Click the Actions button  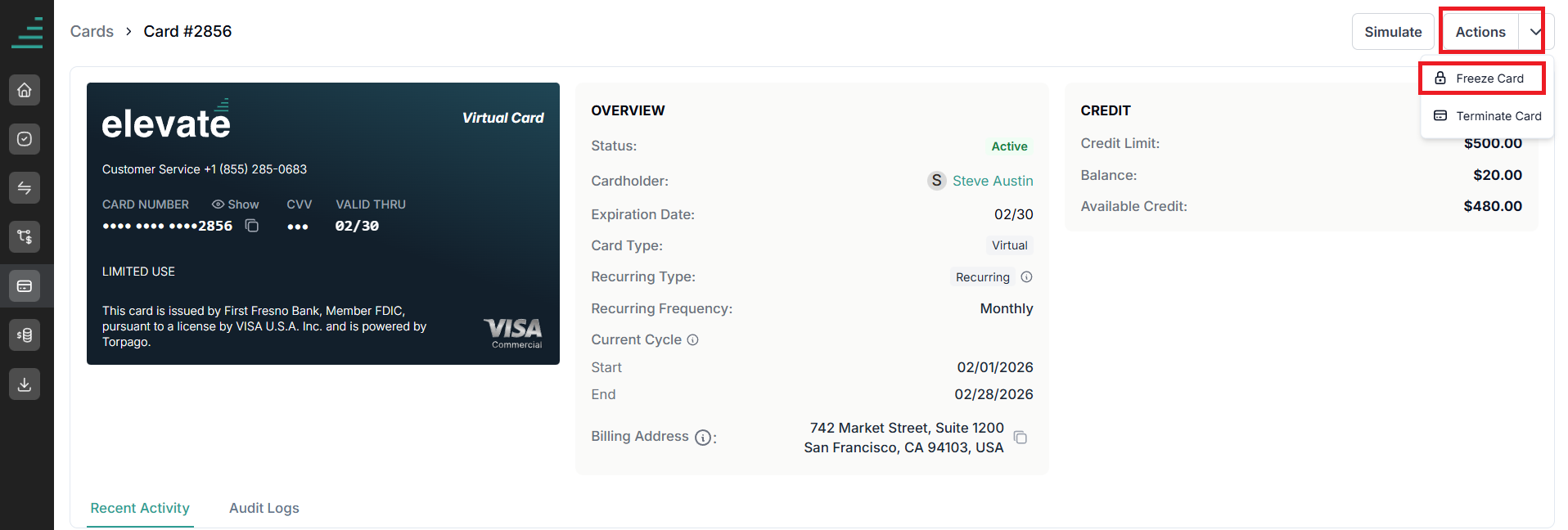click(x=1480, y=32)
